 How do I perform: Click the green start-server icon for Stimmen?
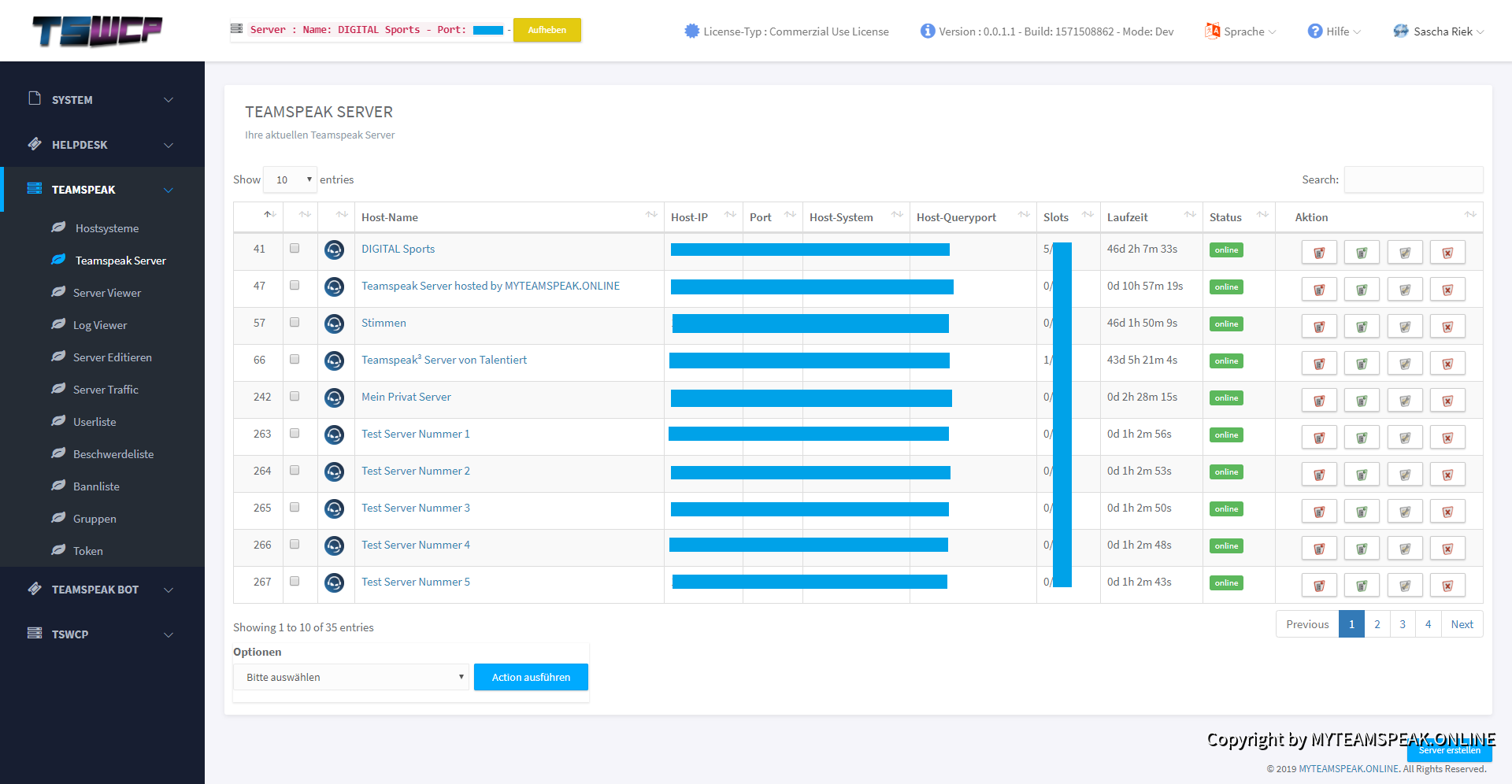click(1362, 327)
